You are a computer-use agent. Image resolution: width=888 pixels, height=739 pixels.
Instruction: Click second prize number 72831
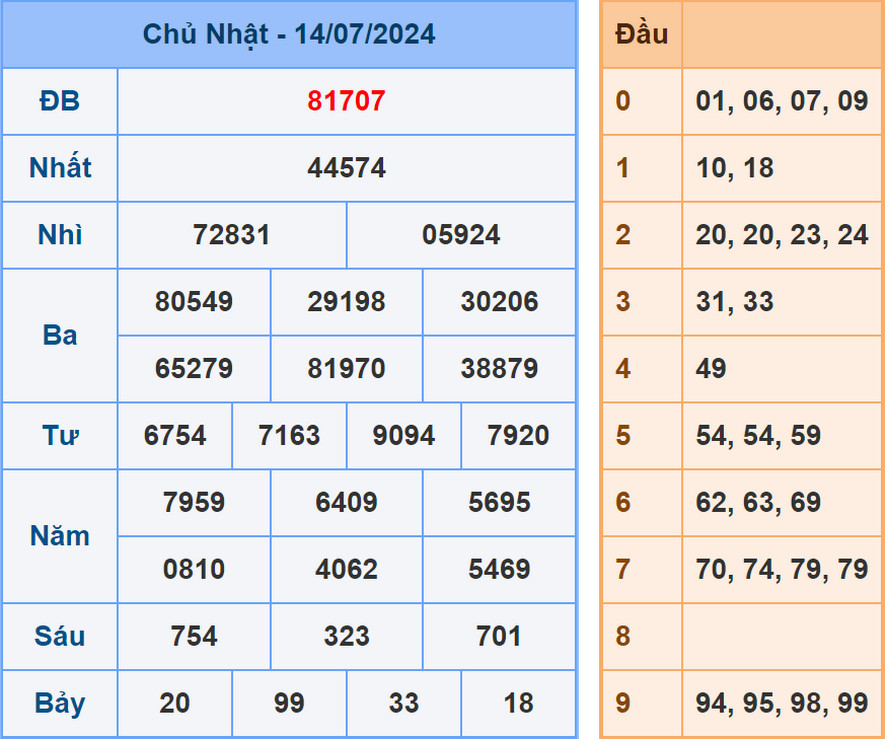pyautogui.click(x=233, y=235)
